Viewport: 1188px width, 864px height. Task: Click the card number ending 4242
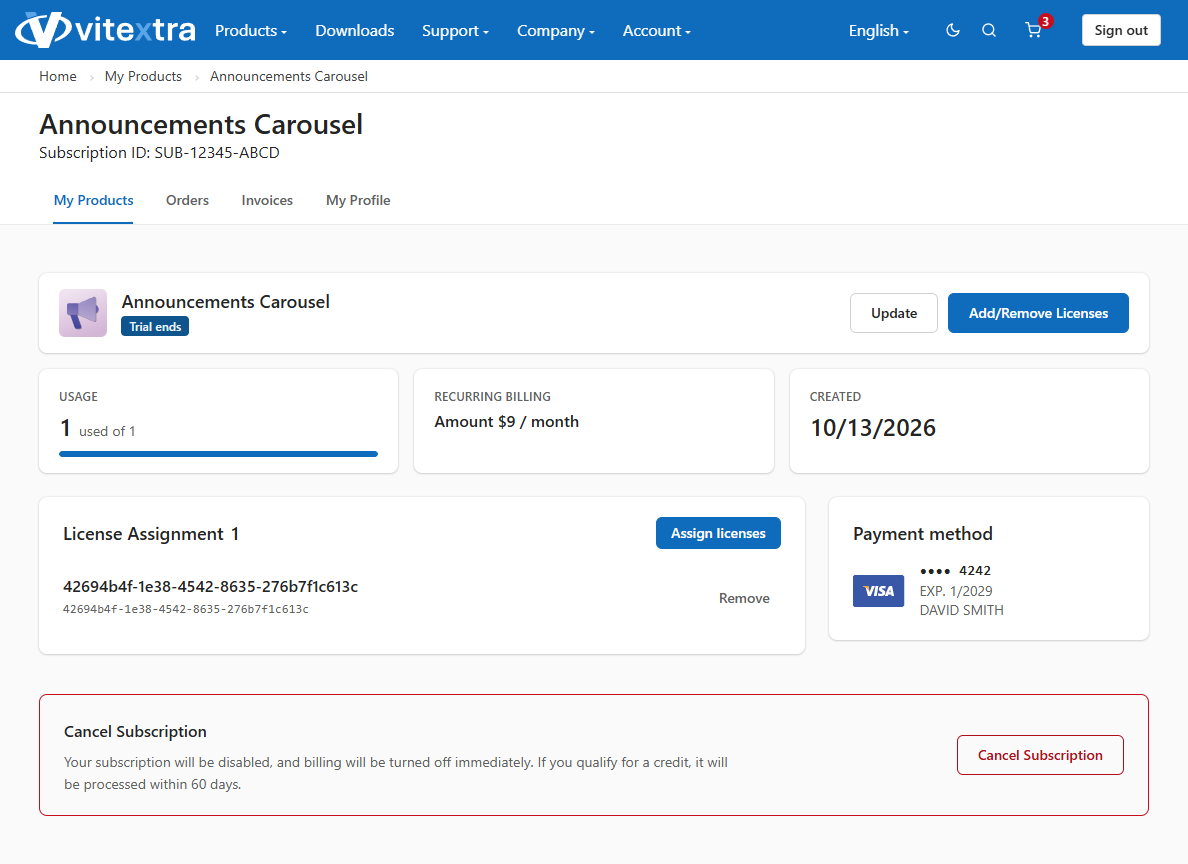coord(955,571)
